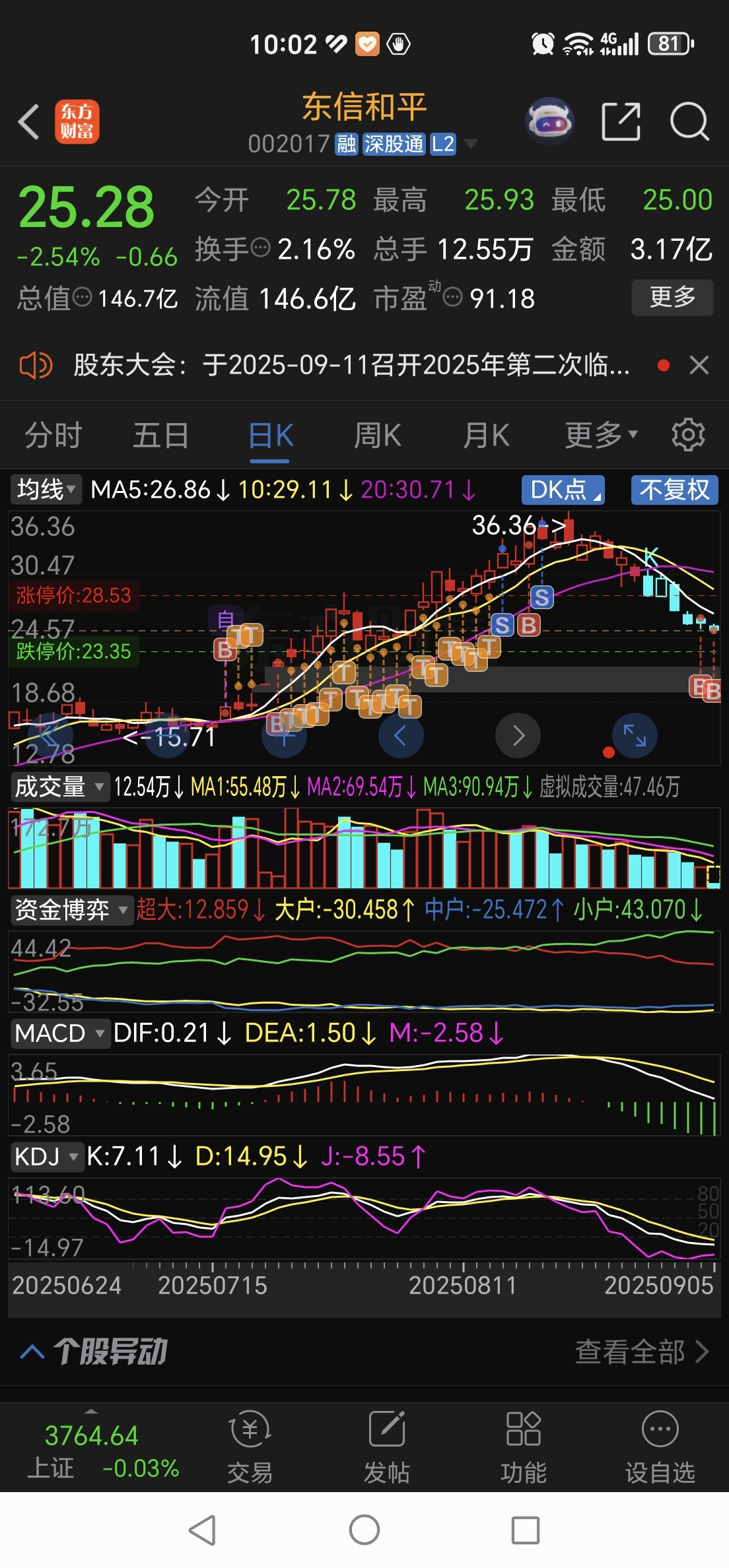Tap the date label 20250811
Screen dimensions: 729x1568
pyautogui.click(x=462, y=1286)
